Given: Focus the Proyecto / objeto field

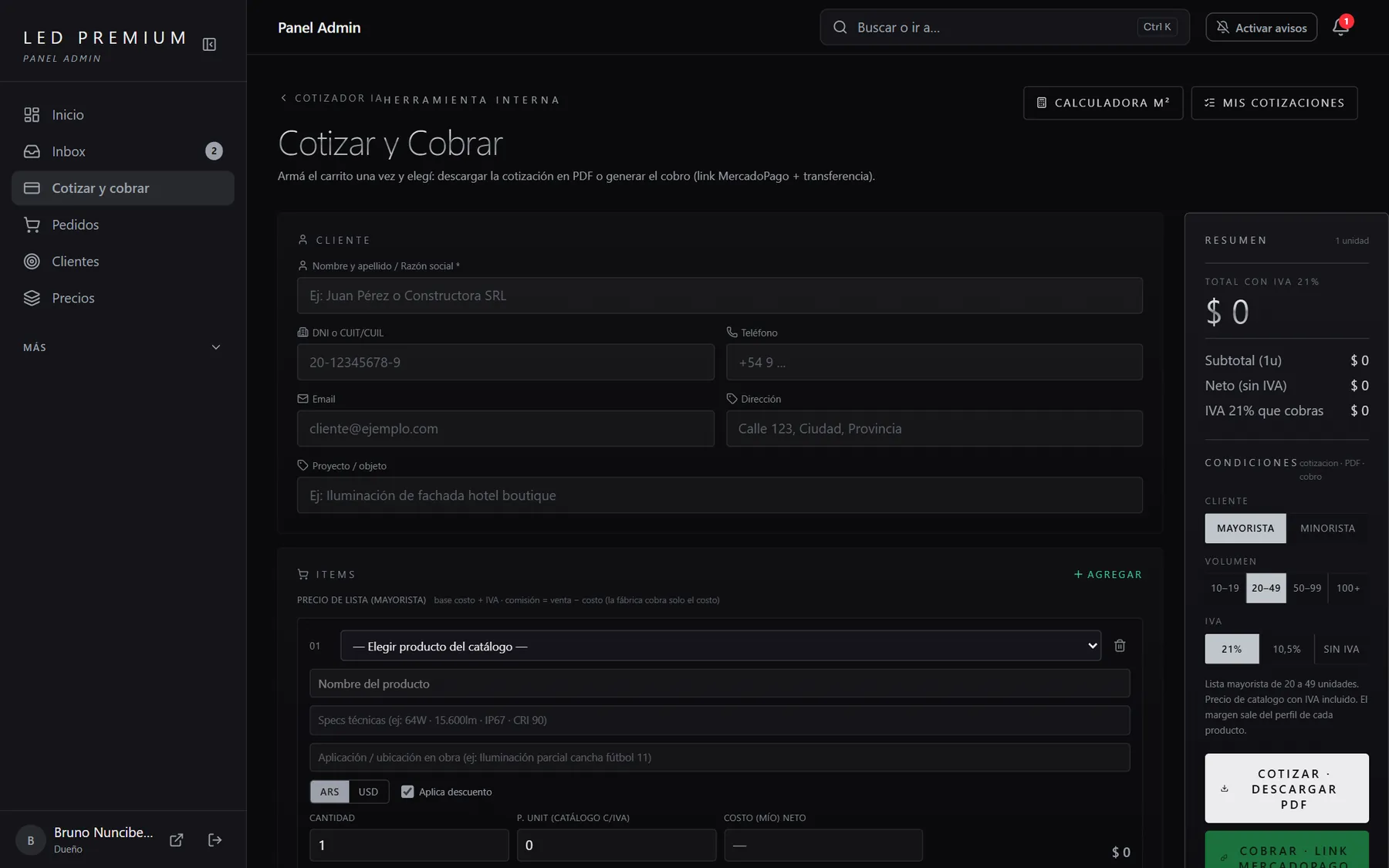Looking at the screenshot, I should click(719, 495).
